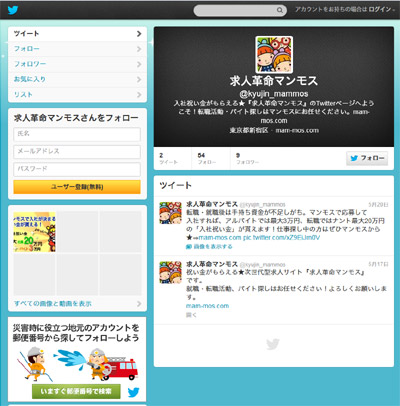This screenshot has width=400, height=406.
Task: Click the パスワード password field
Action: tap(77, 169)
